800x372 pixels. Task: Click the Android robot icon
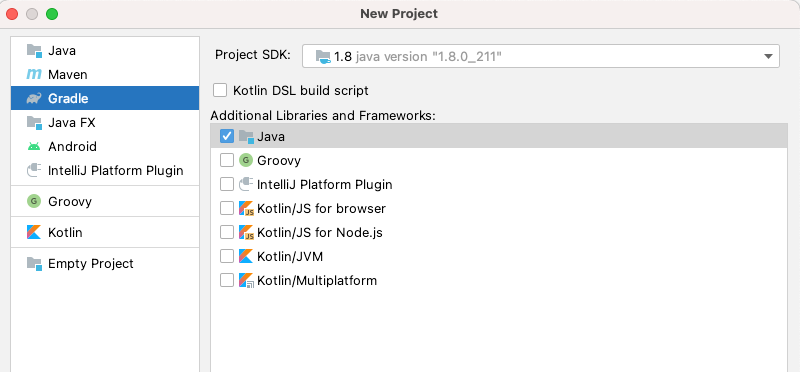(x=34, y=146)
